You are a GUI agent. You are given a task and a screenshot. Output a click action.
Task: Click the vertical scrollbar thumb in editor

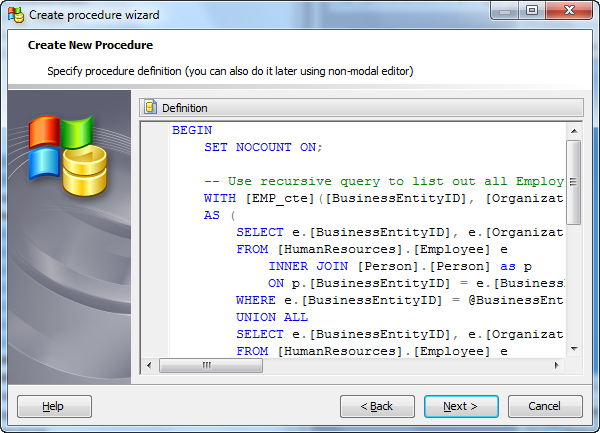coord(573,180)
